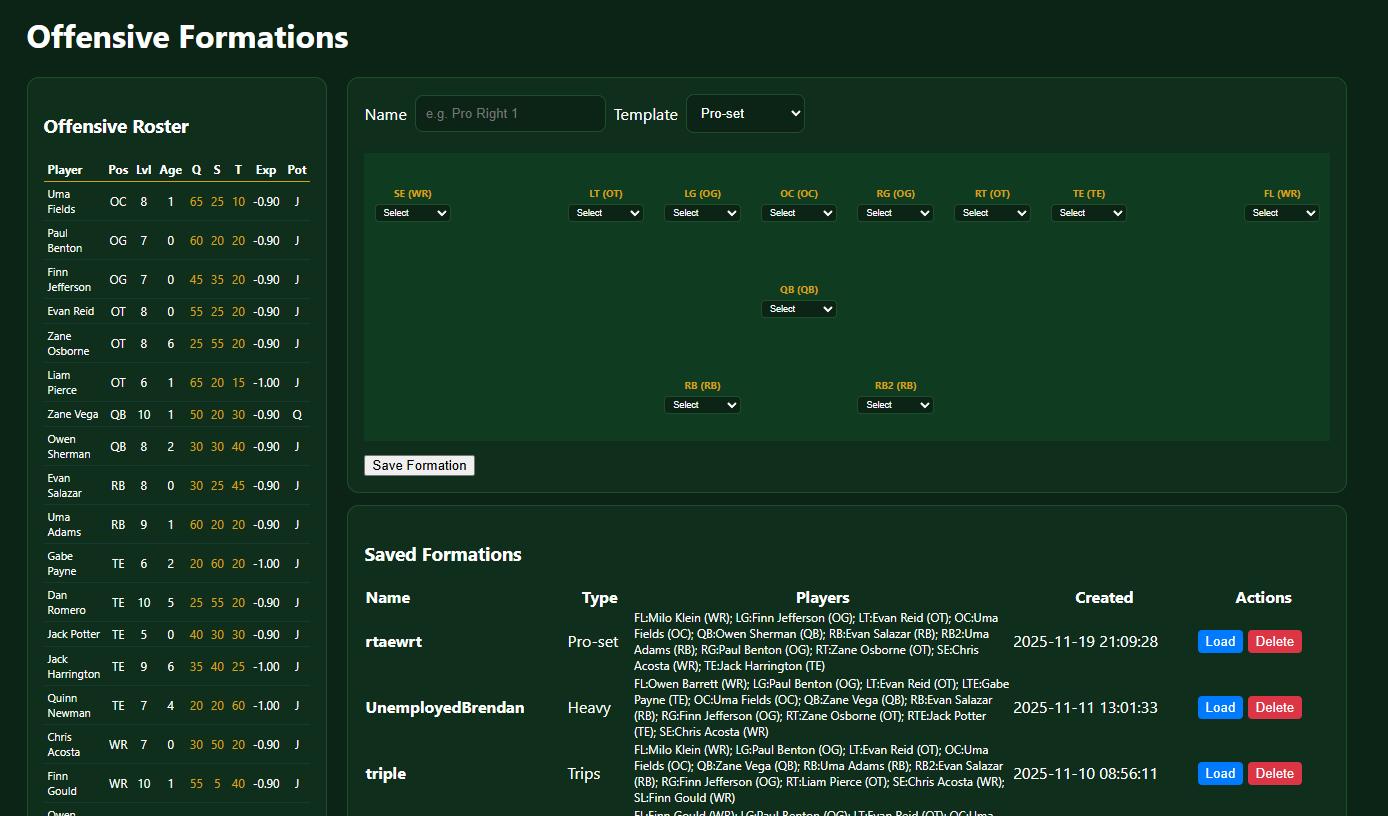Choose a player in TE (TE) dropdown

(x=1088, y=213)
